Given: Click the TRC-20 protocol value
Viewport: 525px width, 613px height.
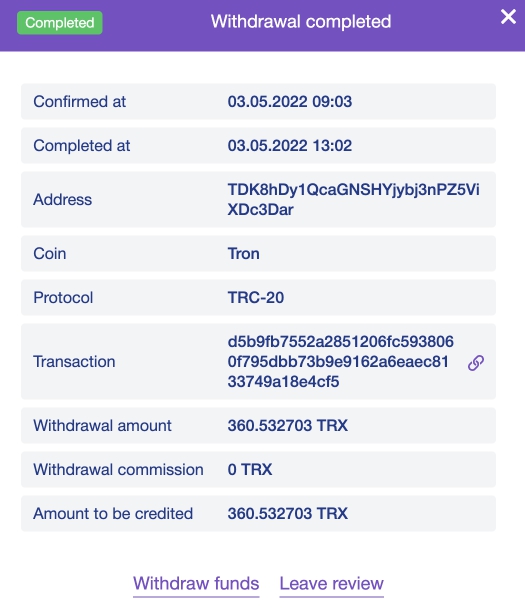Looking at the screenshot, I should [x=256, y=298].
